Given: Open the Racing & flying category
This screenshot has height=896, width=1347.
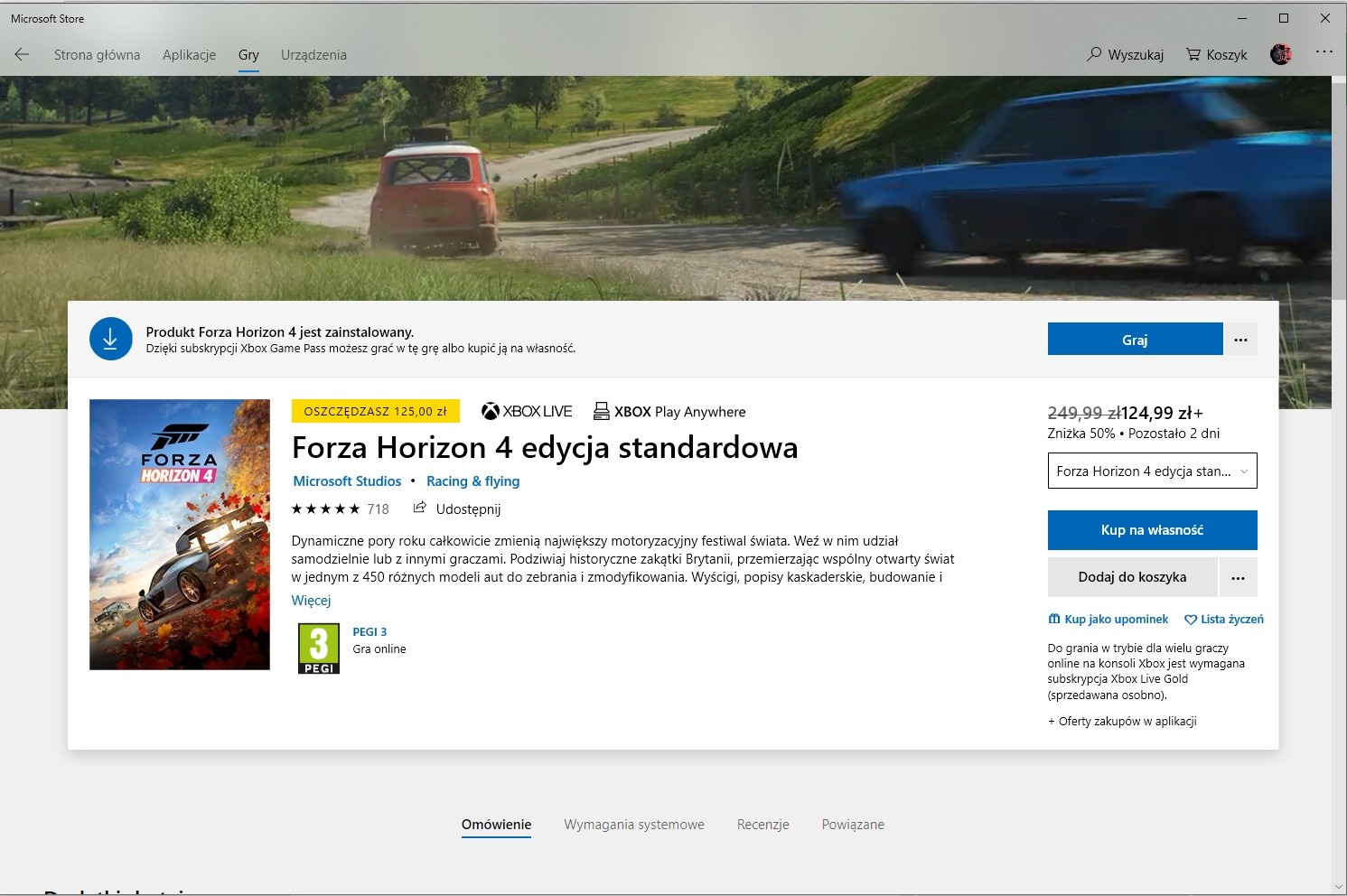Looking at the screenshot, I should click(x=472, y=481).
